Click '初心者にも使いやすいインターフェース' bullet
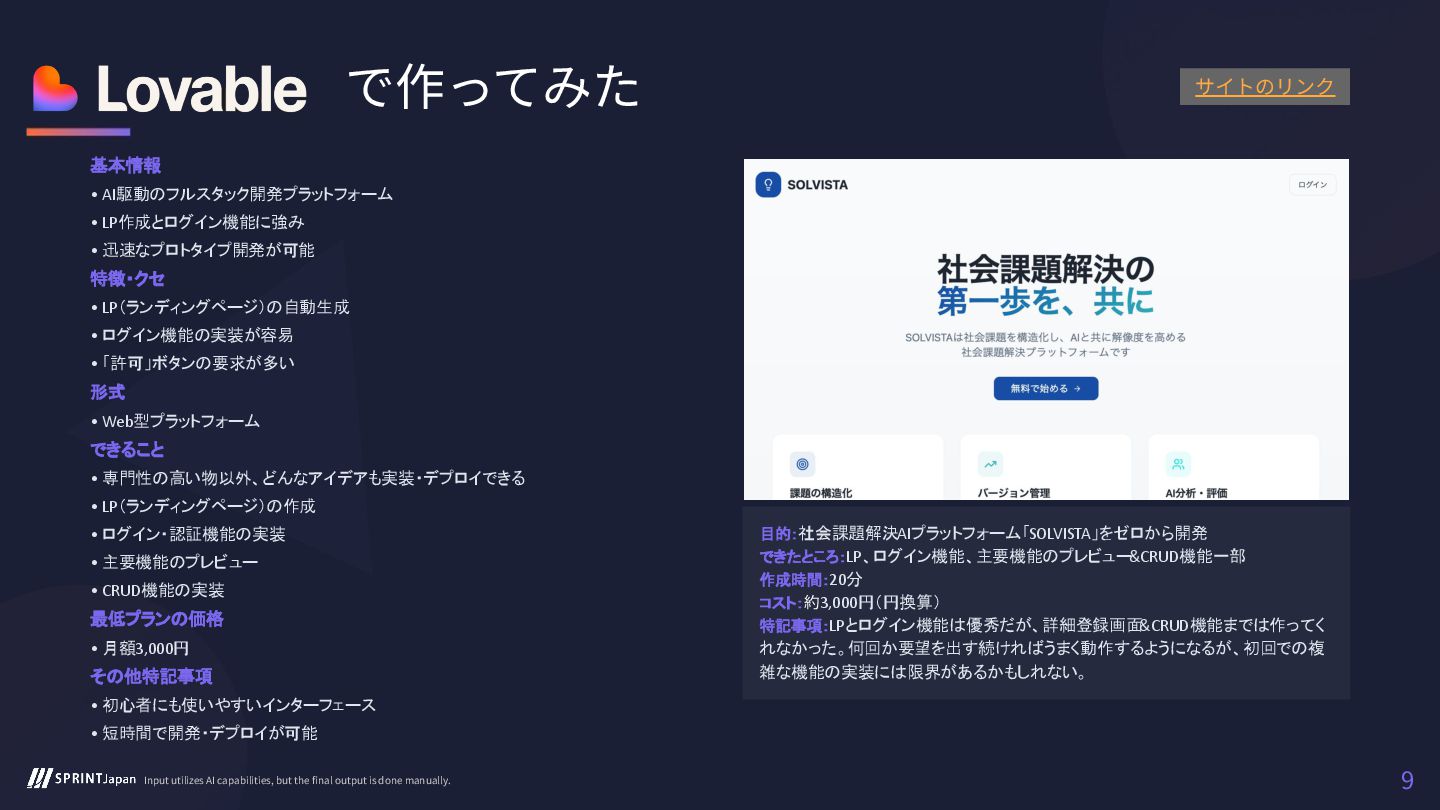 (233, 705)
